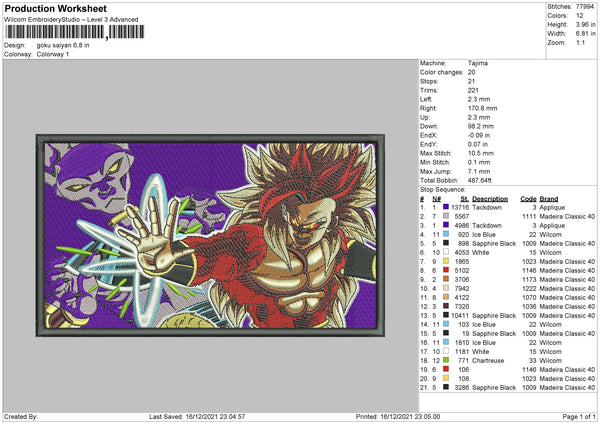Click the red swatch in stop row 8

click(x=446, y=270)
